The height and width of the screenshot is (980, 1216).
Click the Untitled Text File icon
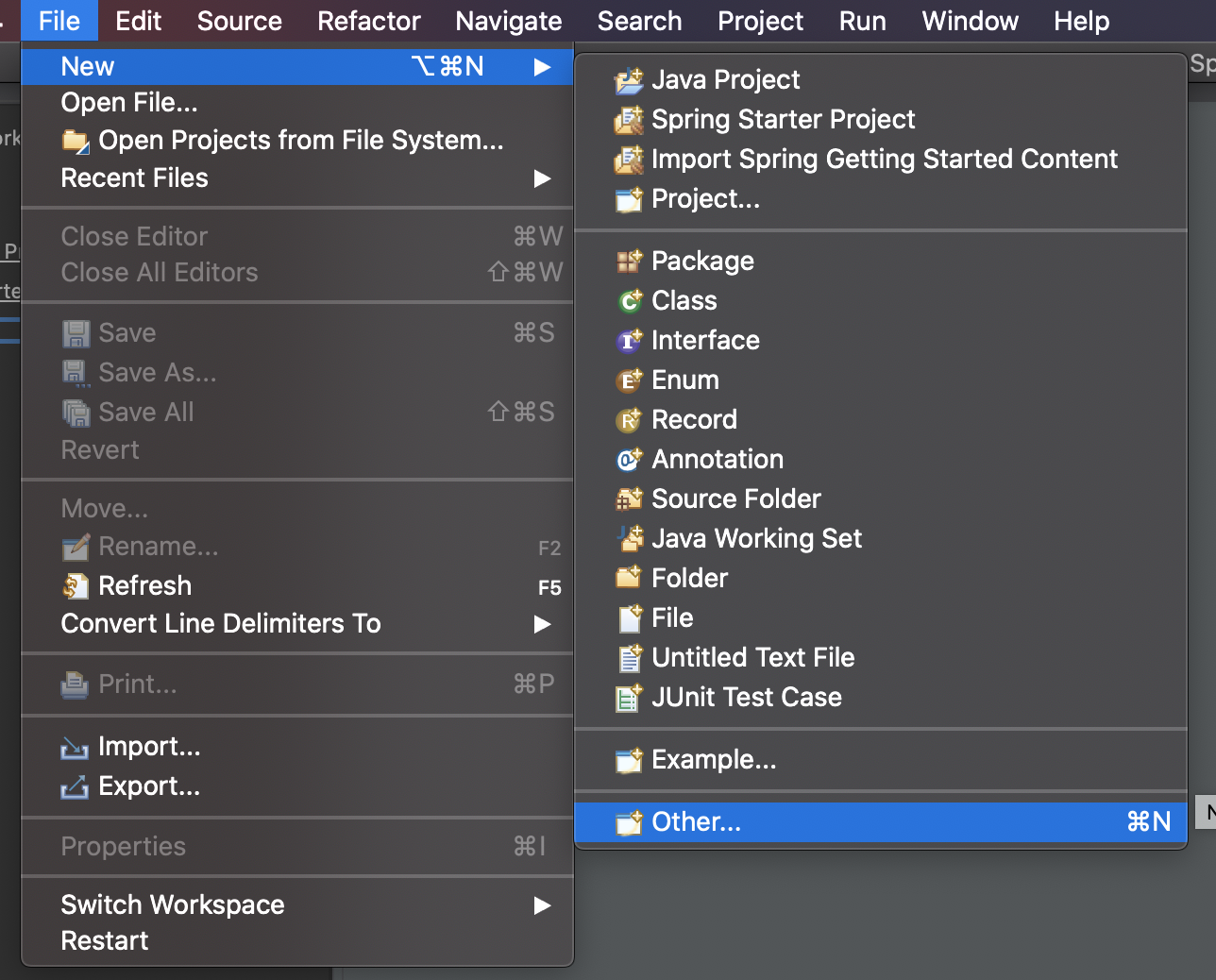(629, 658)
